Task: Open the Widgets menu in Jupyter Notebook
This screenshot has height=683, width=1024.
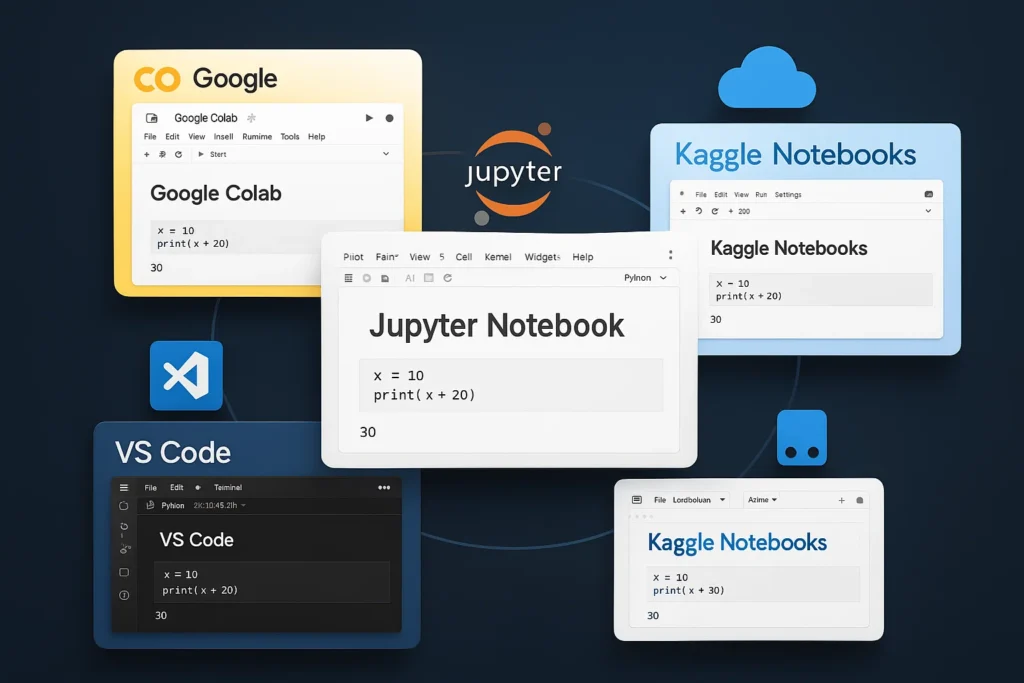Action: point(542,257)
